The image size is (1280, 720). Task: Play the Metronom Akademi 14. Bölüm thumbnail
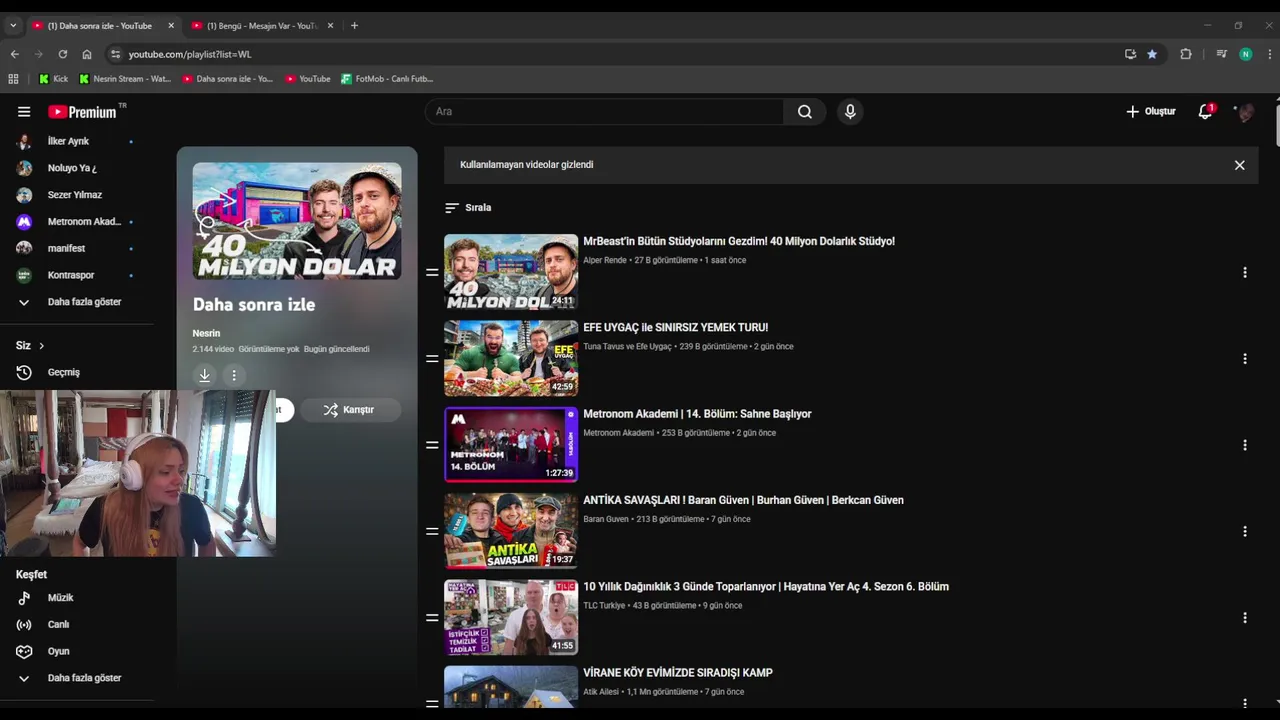click(511, 445)
